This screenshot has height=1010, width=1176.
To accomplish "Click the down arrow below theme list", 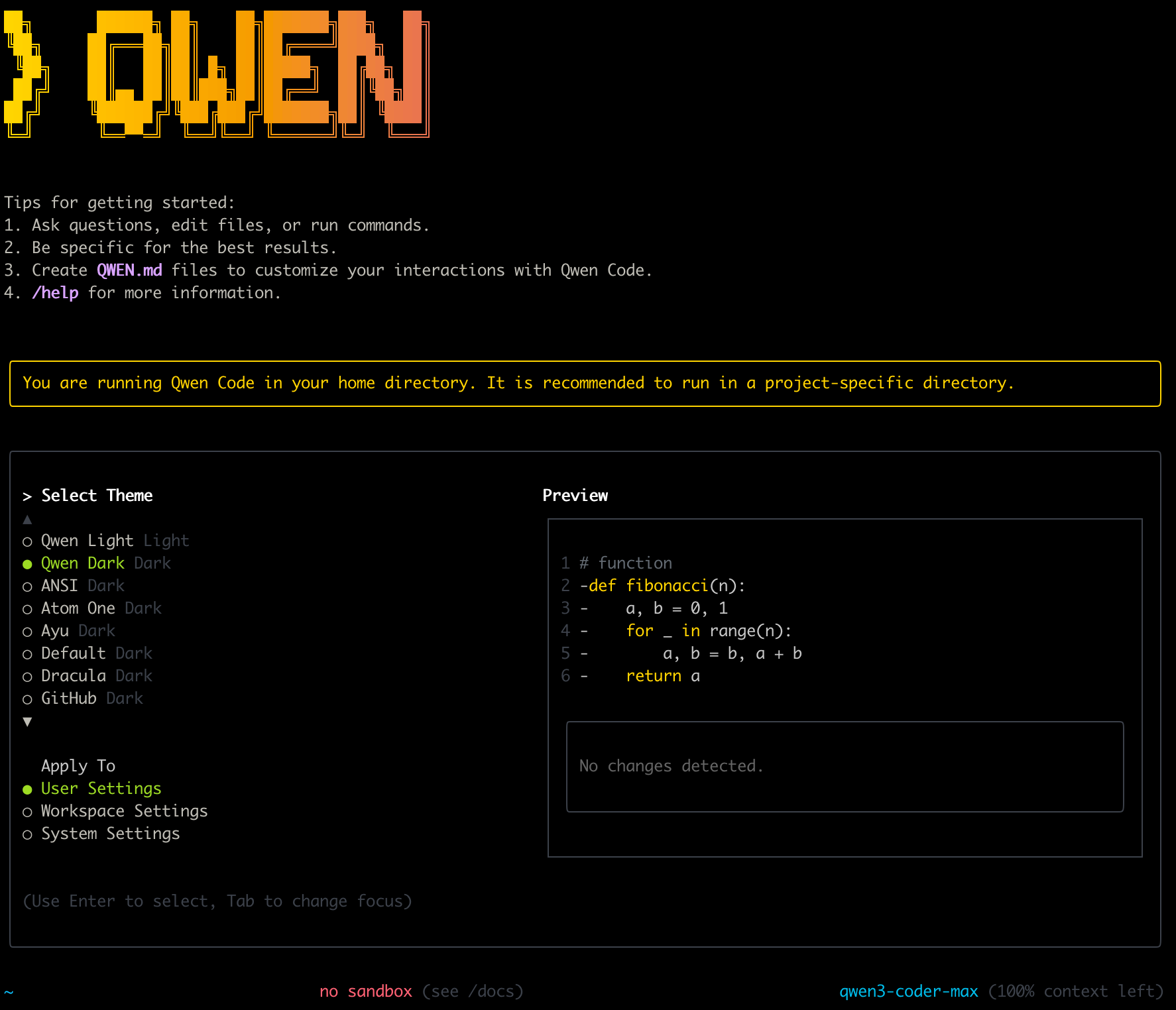I will pyautogui.click(x=27, y=722).
